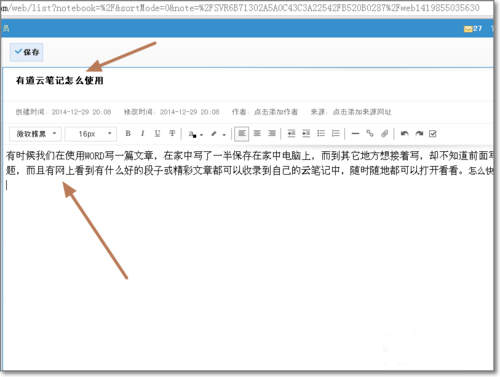500x377 pixels.
Task: Undo the last edit
Action: [404, 134]
